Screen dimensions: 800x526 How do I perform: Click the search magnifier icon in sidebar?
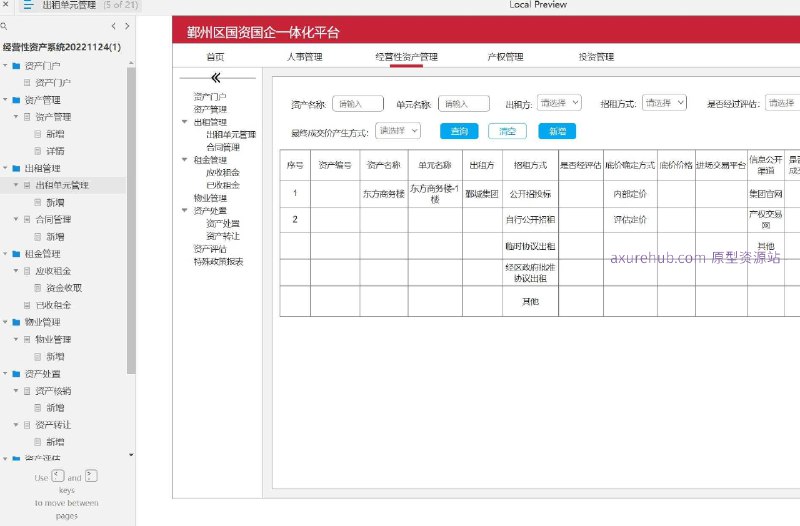pyautogui.click(x=4, y=26)
